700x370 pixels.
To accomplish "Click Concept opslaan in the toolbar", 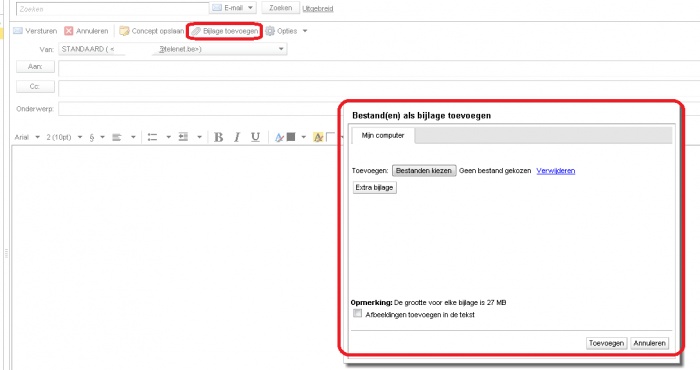I will [152, 31].
